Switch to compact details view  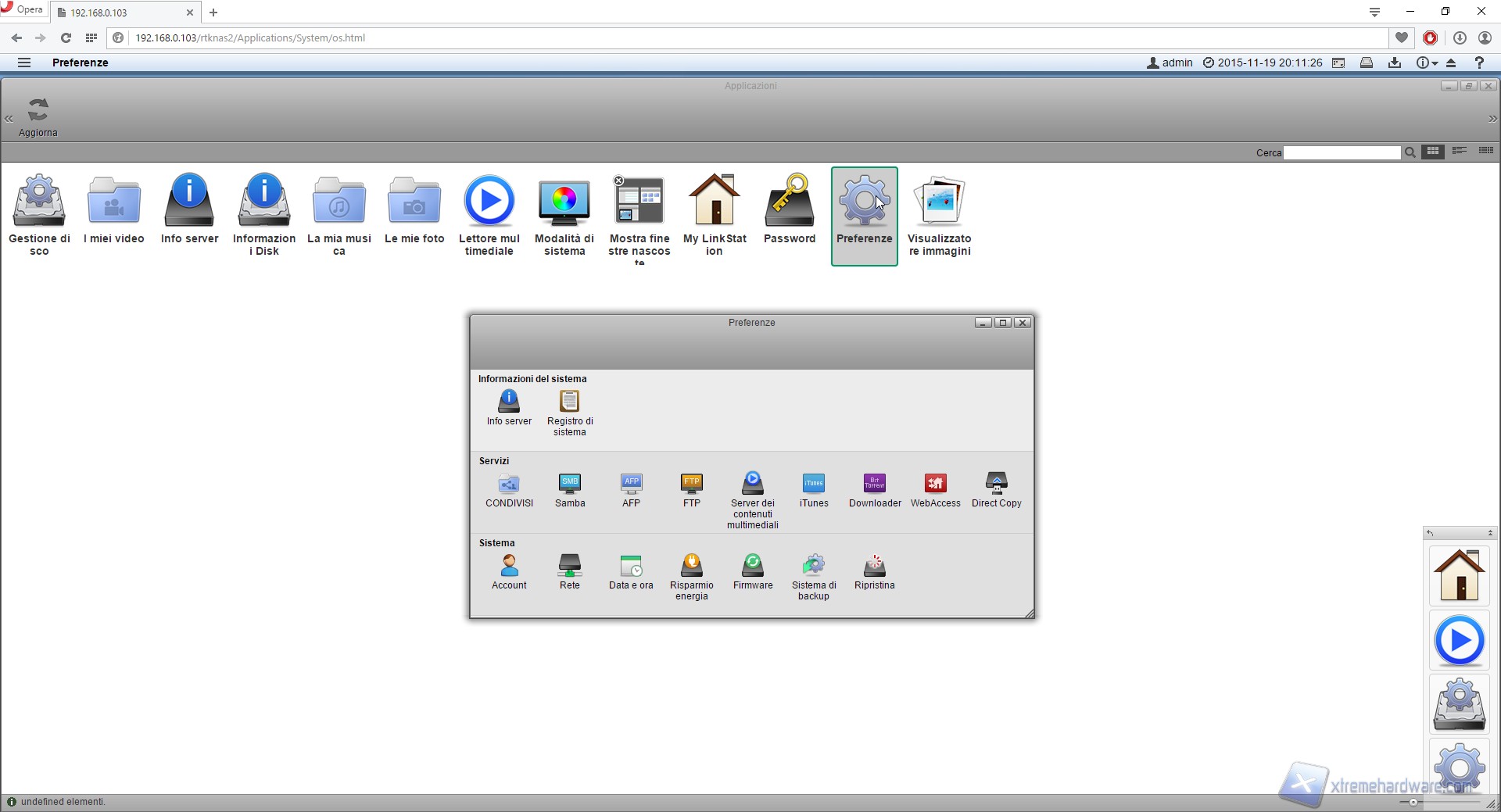pyautogui.click(x=1485, y=152)
